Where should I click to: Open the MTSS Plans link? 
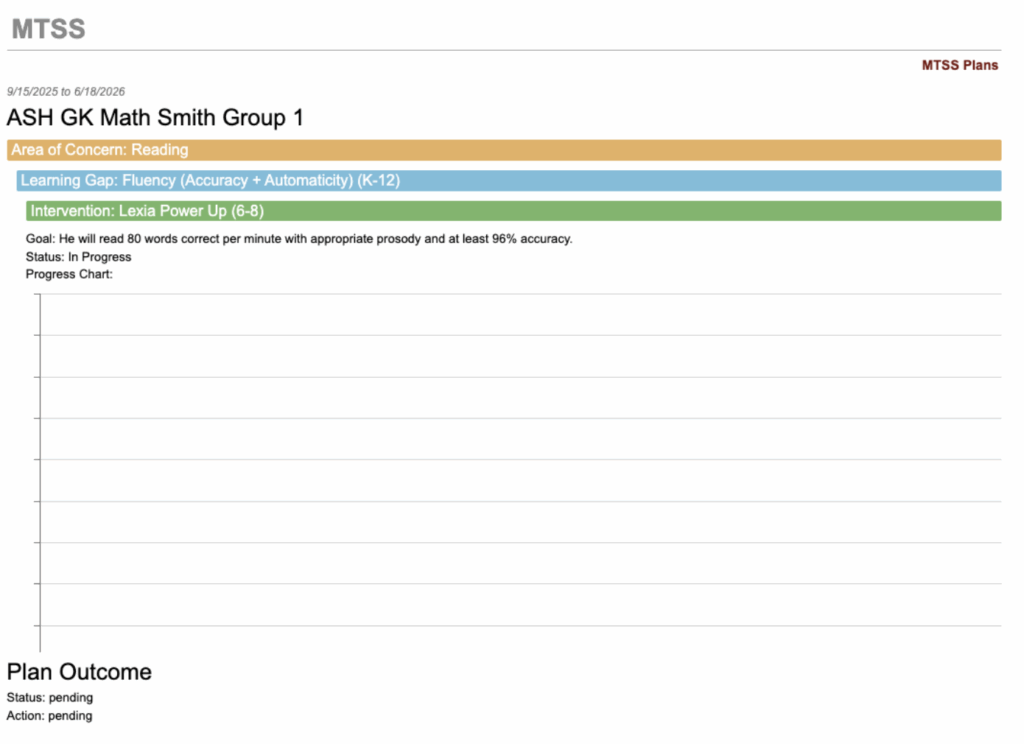(x=959, y=65)
